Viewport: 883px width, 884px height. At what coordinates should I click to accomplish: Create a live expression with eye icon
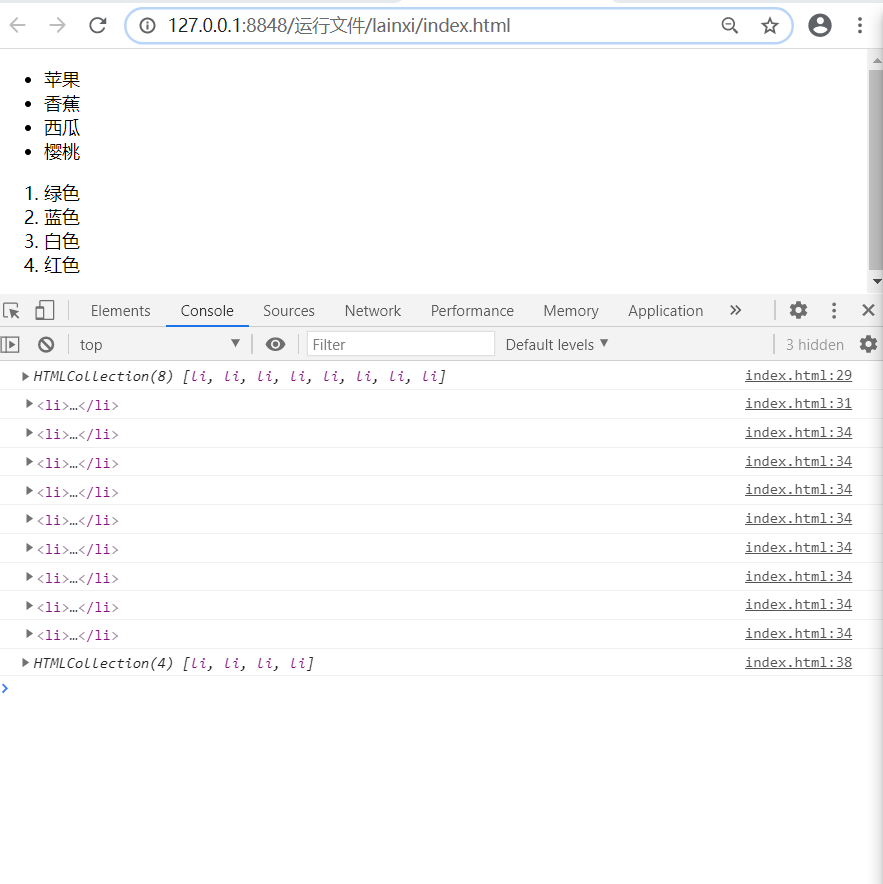point(275,344)
